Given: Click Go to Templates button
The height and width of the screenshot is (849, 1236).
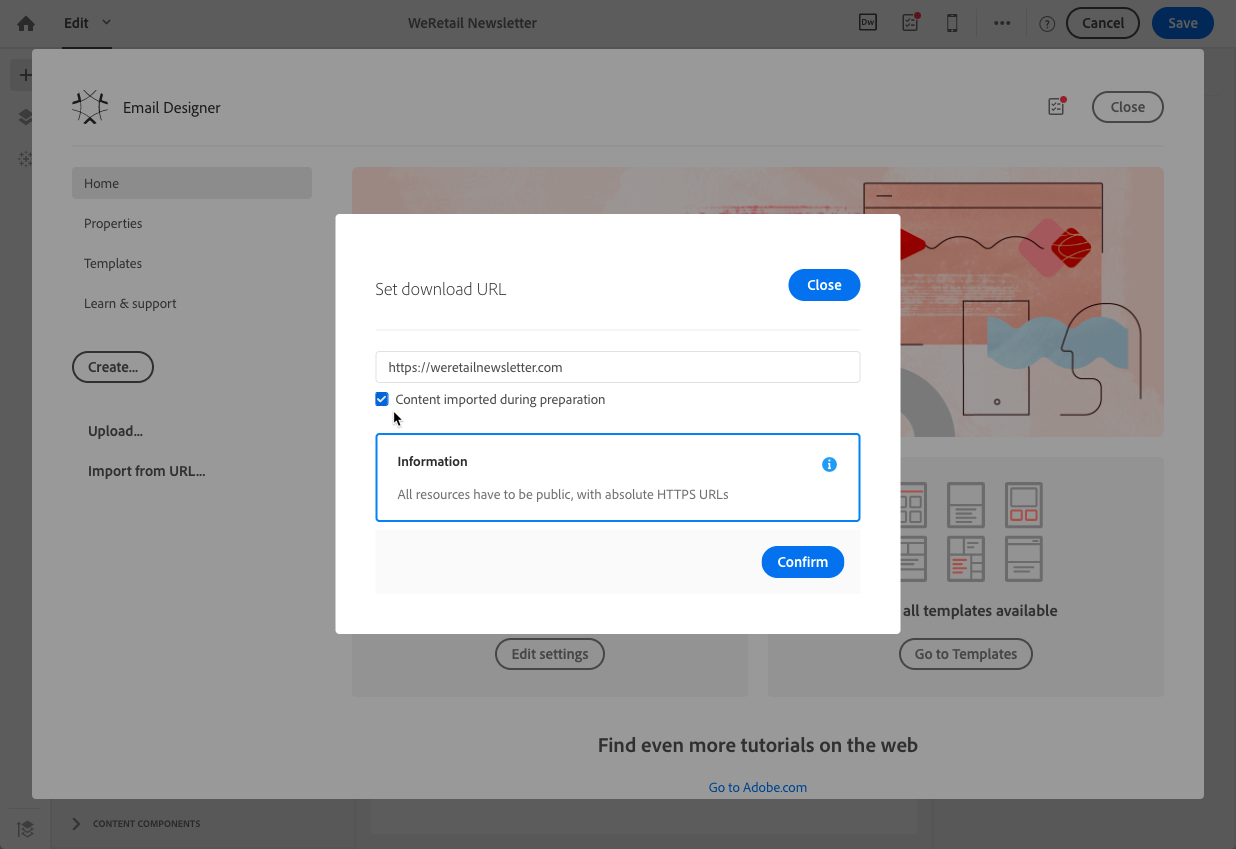Looking at the screenshot, I should (x=966, y=654).
